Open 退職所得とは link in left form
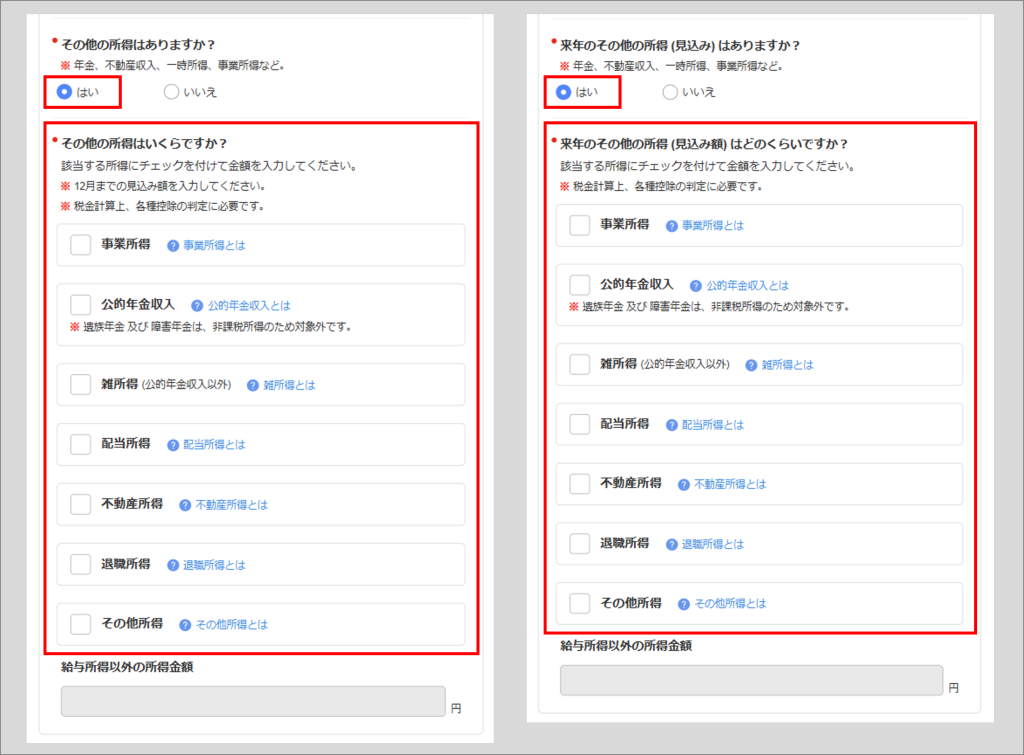The width and height of the screenshot is (1024, 755). click(x=214, y=565)
